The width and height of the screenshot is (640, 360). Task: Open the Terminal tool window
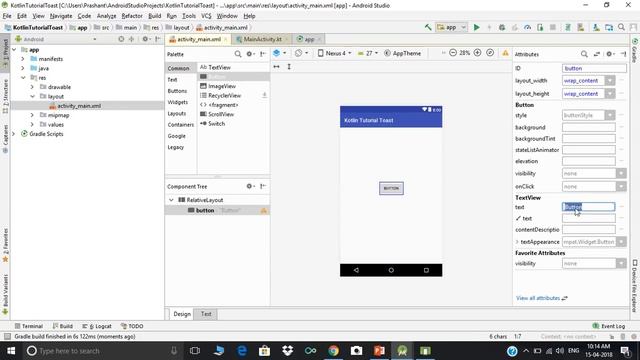click(29, 326)
